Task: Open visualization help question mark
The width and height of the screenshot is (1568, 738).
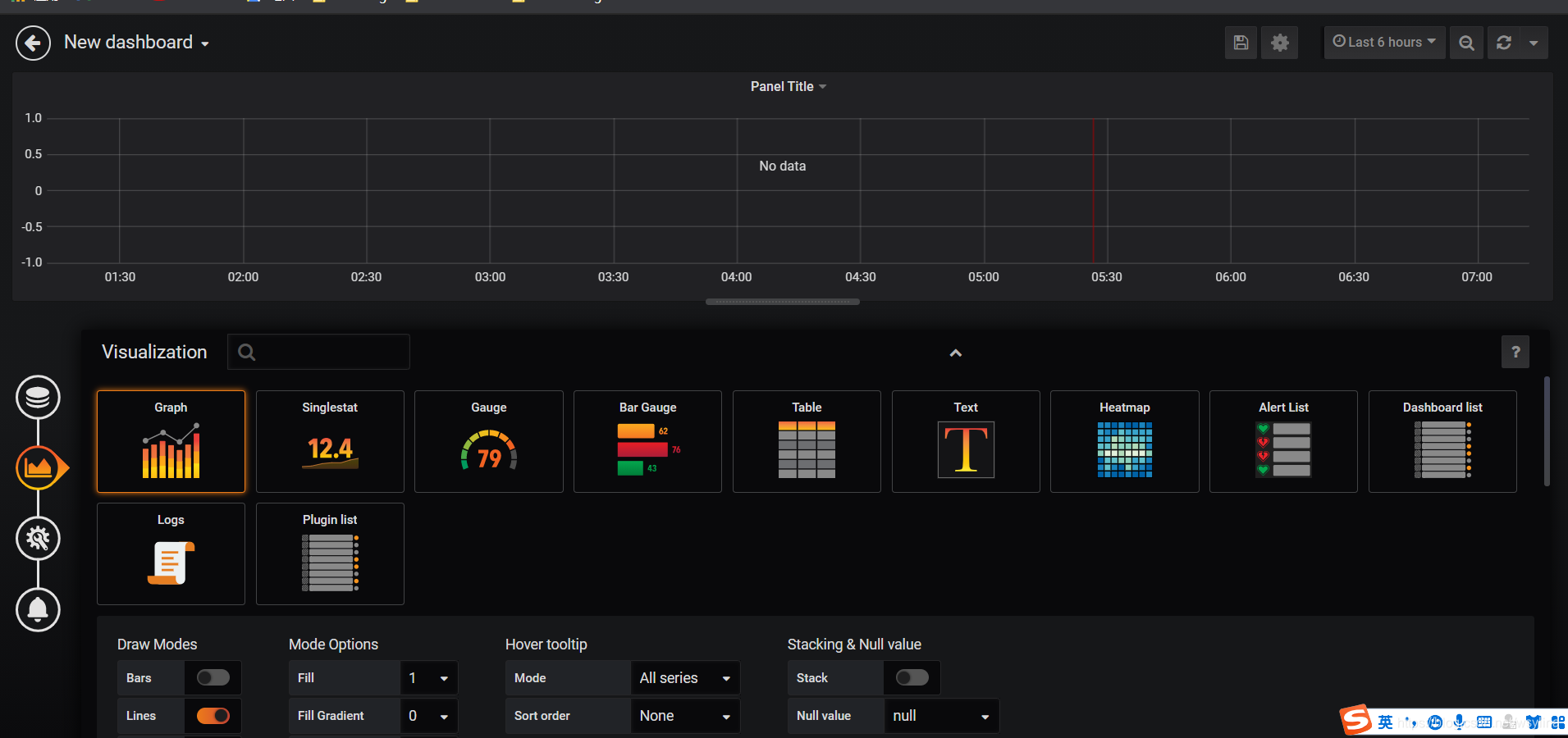Action: 1515,353
